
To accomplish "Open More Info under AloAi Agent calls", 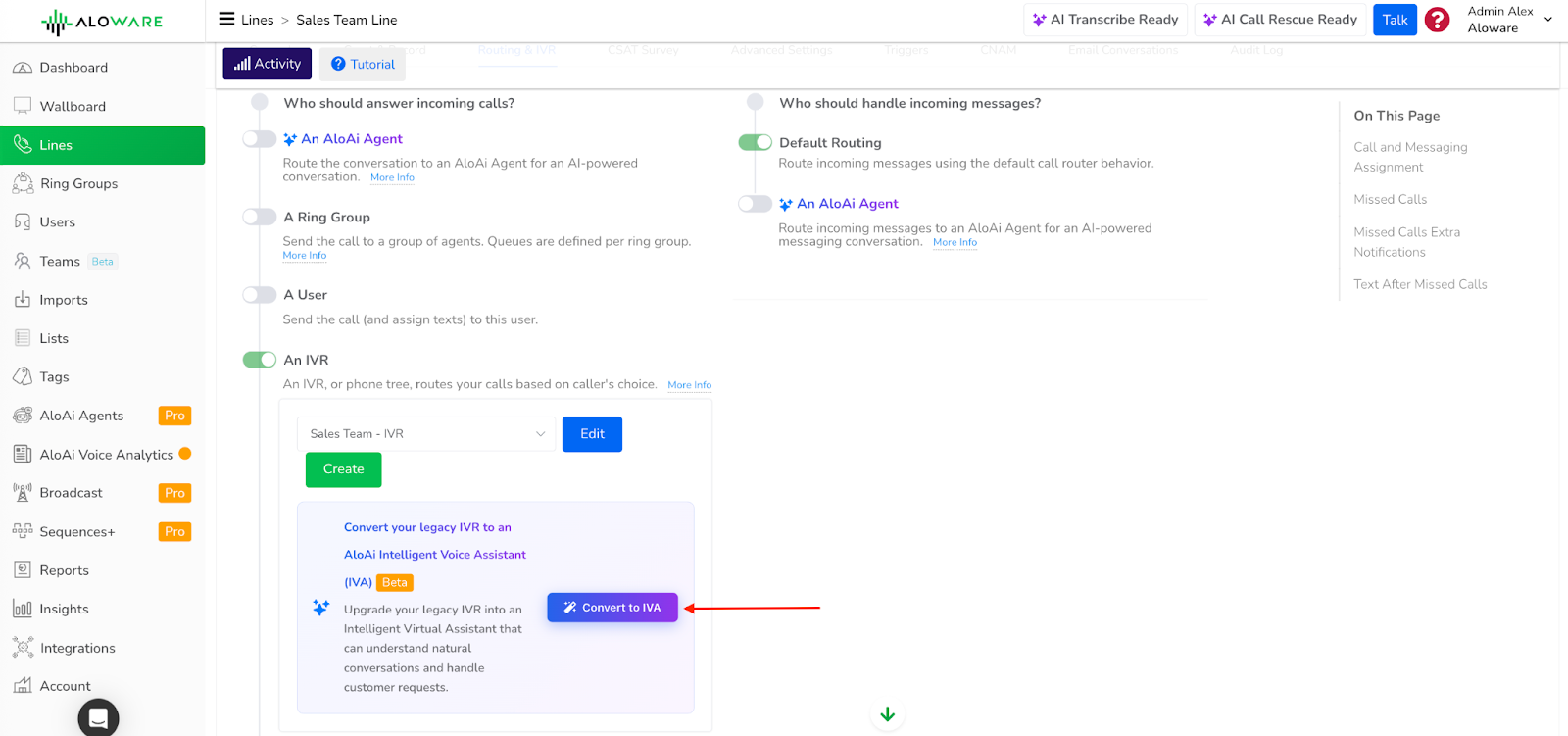I will coord(392,177).
